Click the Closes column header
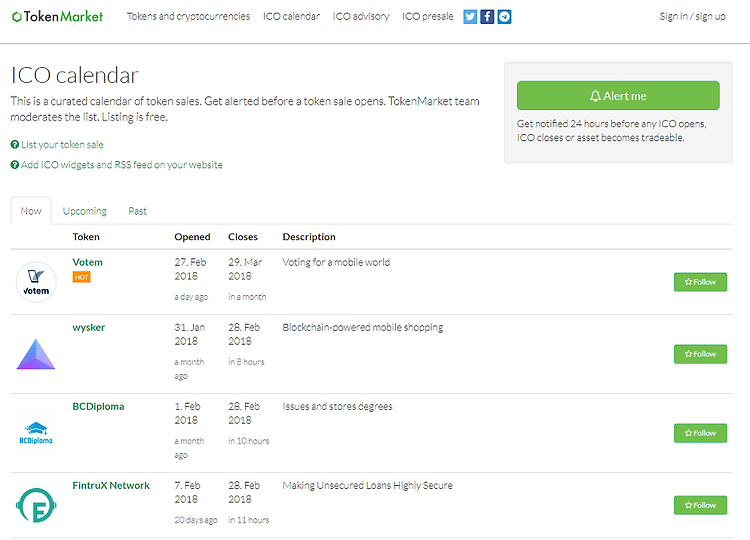The image size is (750, 540). point(243,237)
